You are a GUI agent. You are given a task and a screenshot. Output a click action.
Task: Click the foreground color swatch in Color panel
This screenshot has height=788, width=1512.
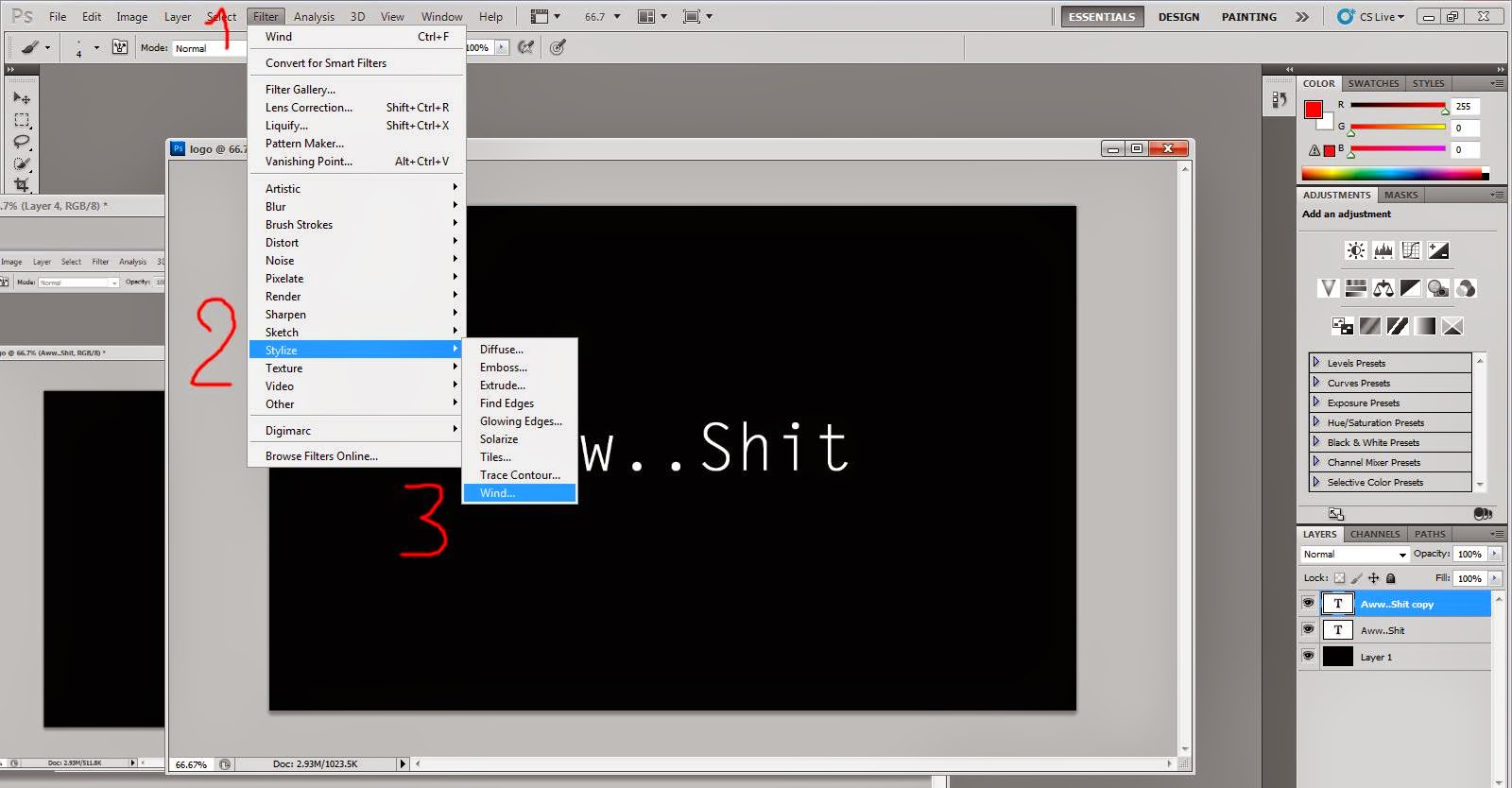click(1313, 110)
